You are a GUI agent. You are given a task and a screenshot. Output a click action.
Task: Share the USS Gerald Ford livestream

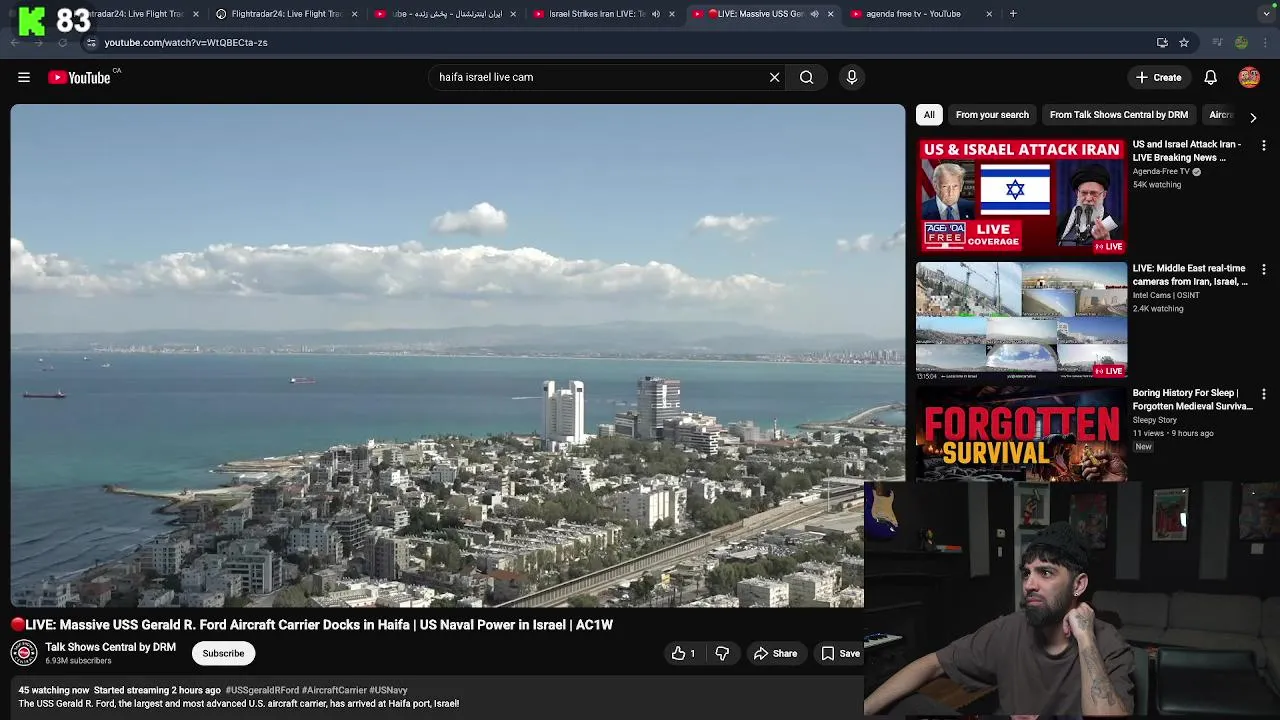pos(775,653)
